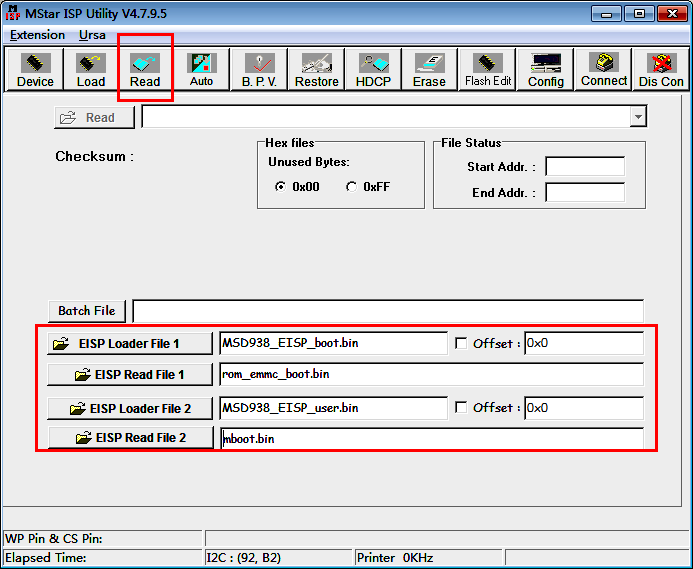693x569 pixels.
Task: Click the mboot.bin field
Action: [432, 439]
